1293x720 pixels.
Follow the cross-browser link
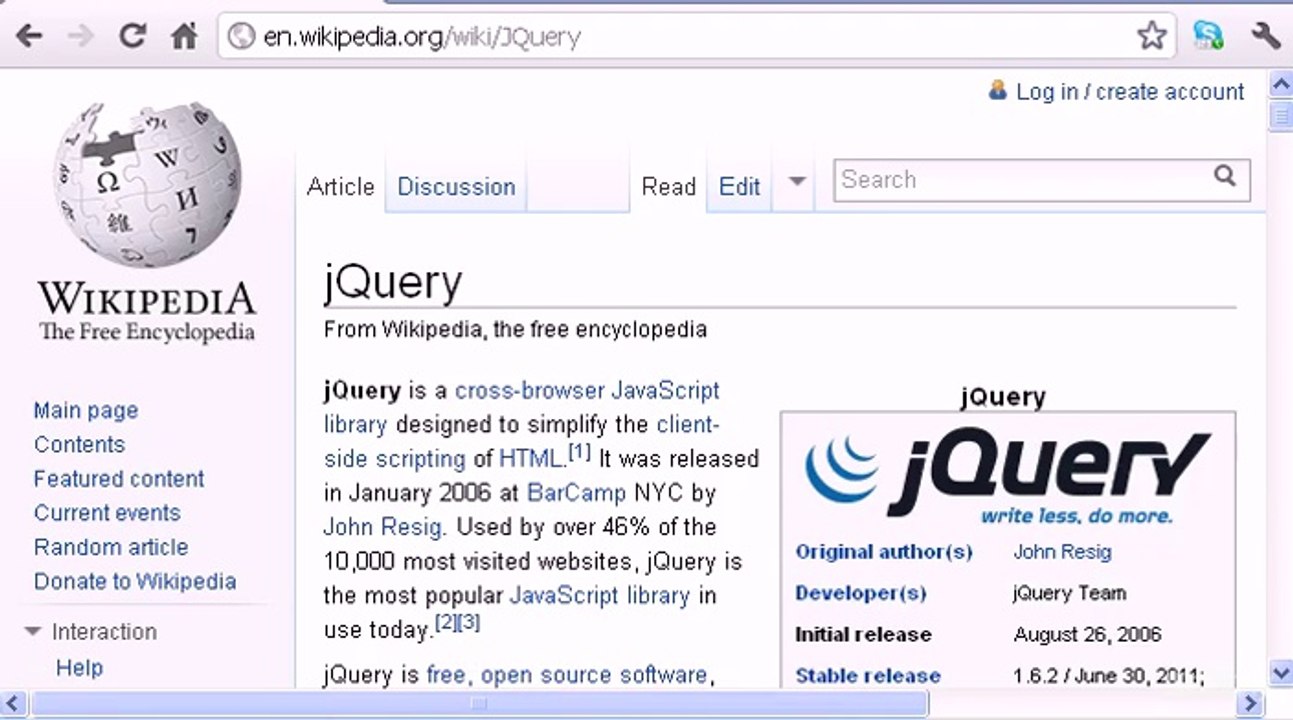530,390
